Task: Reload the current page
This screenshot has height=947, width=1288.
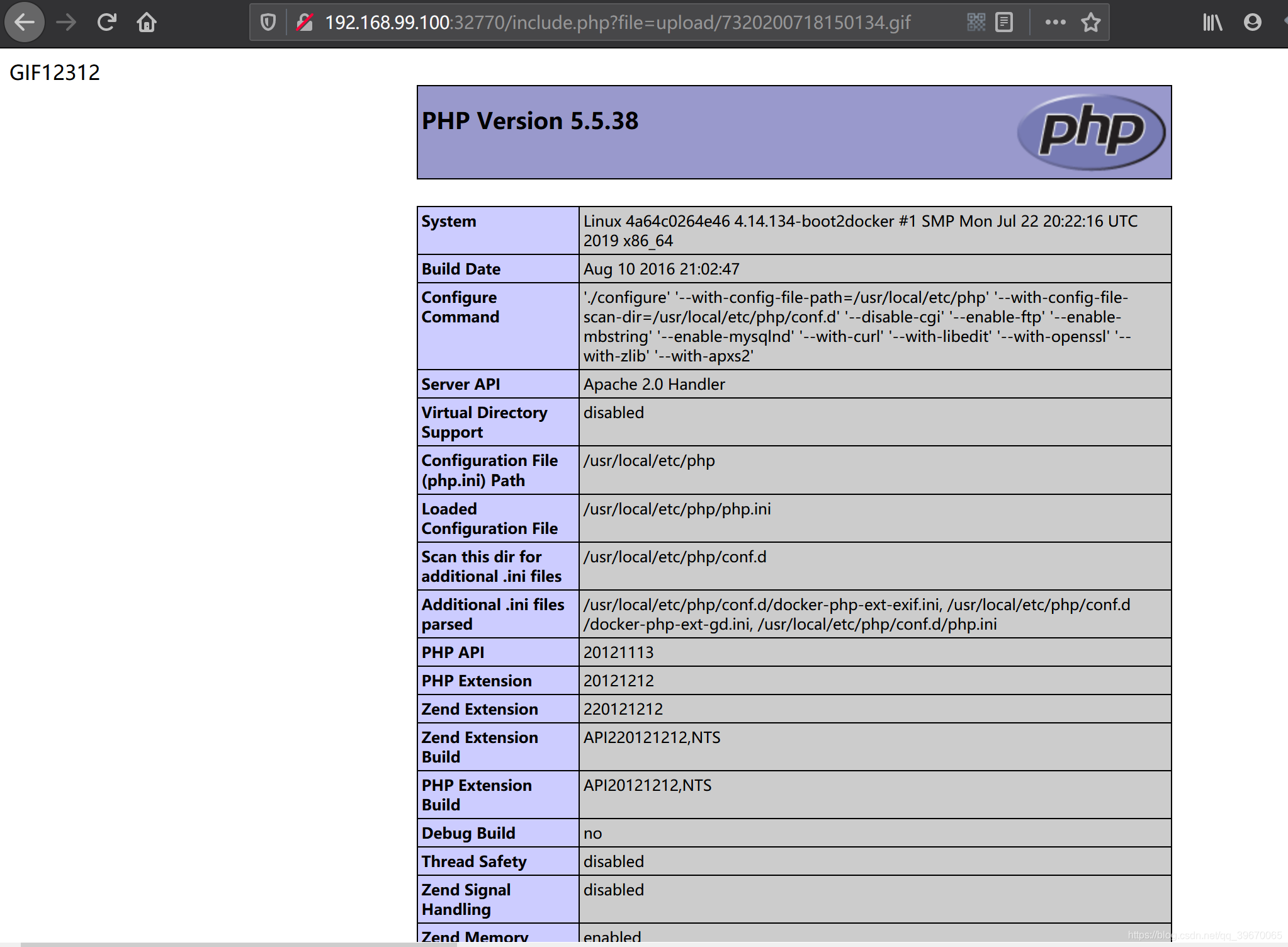Action: tap(107, 23)
